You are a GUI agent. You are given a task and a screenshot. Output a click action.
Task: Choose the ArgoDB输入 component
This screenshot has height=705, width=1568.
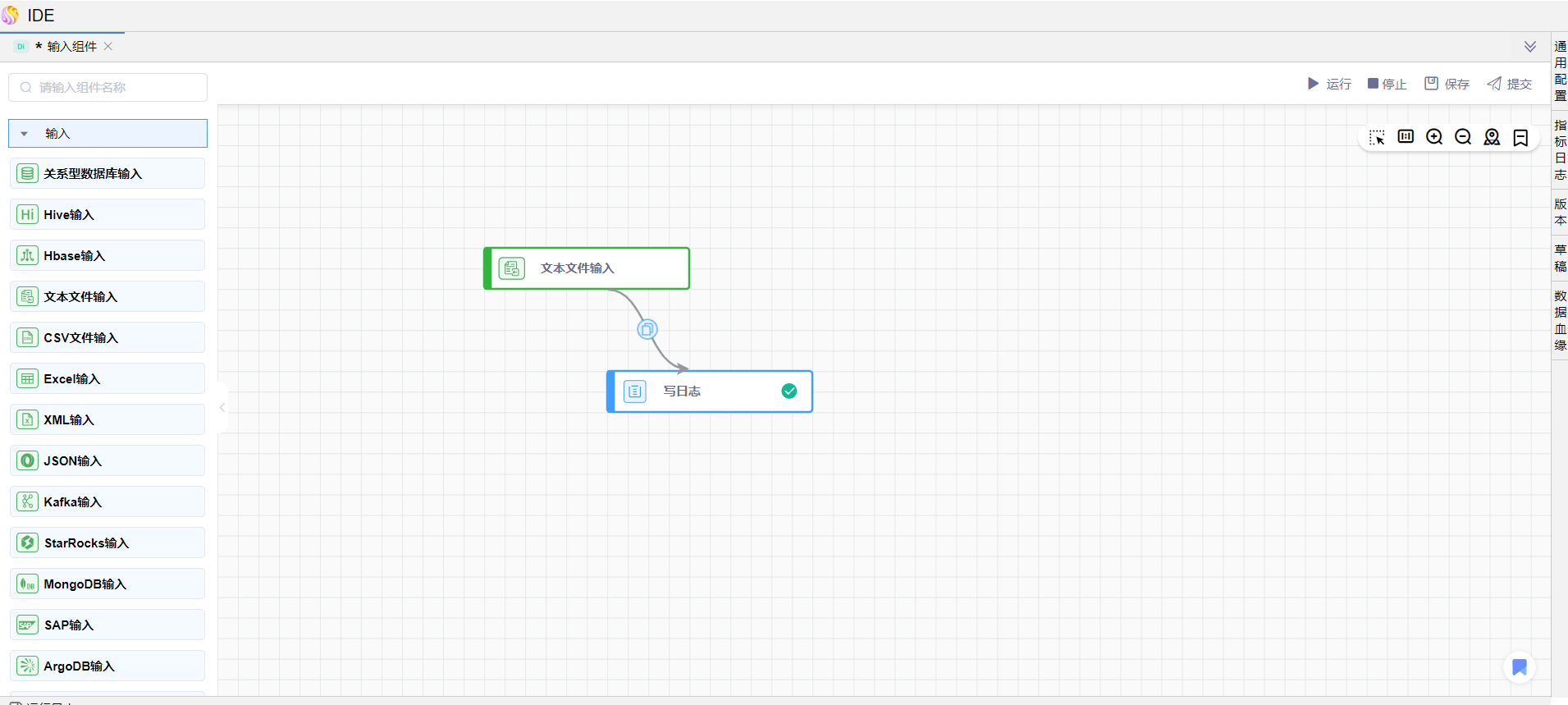107,666
